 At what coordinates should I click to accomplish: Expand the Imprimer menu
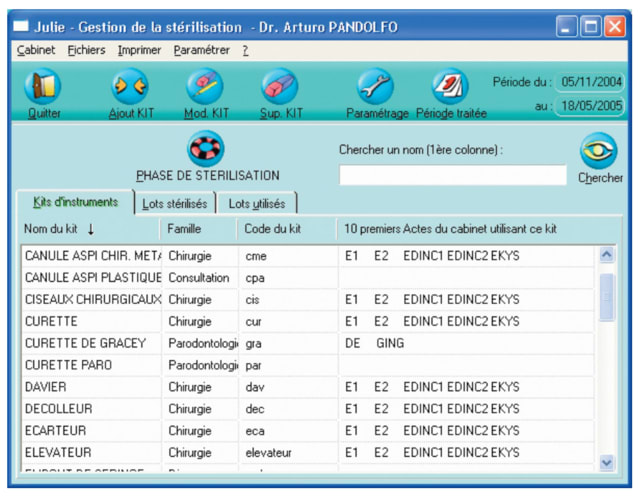pos(139,50)
